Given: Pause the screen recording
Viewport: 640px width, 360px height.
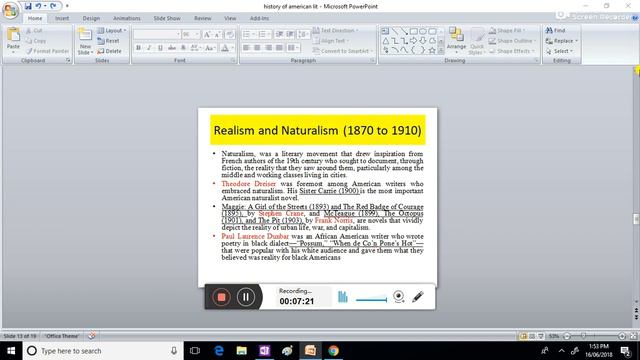Looking at the screenshot, I should coord(246,297).
